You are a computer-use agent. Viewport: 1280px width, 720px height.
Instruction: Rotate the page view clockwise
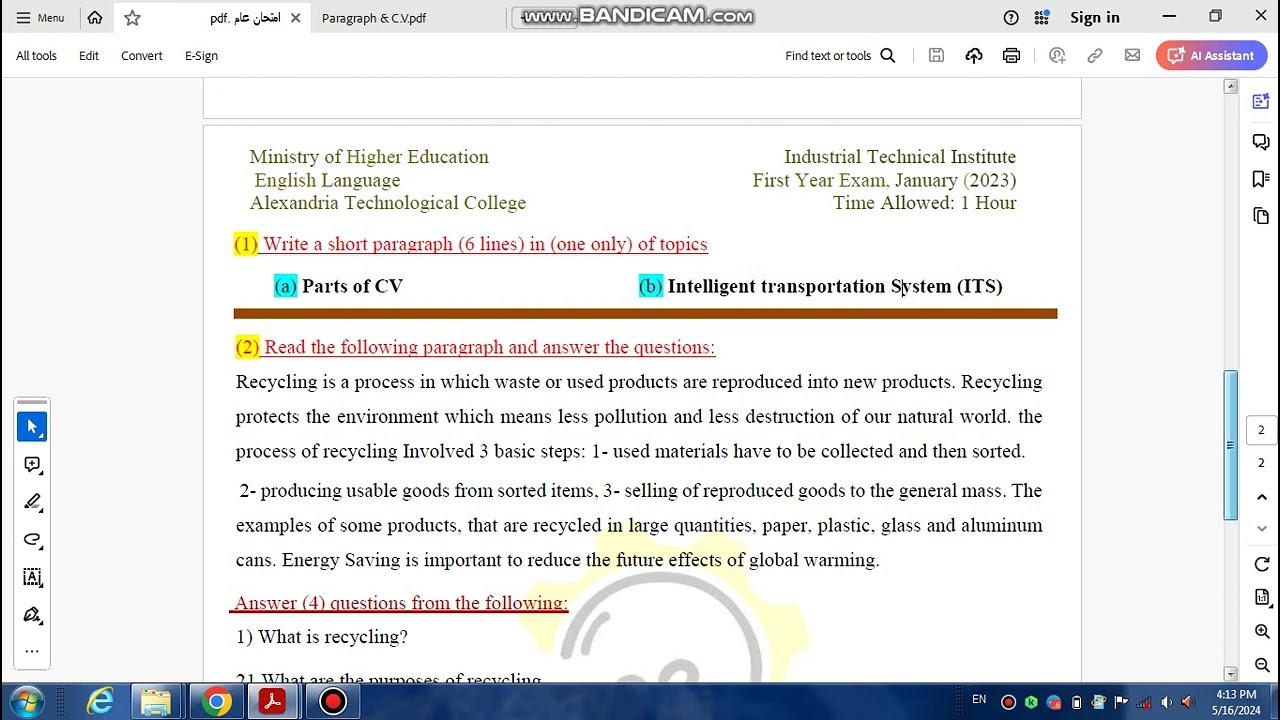(1262, 565)
